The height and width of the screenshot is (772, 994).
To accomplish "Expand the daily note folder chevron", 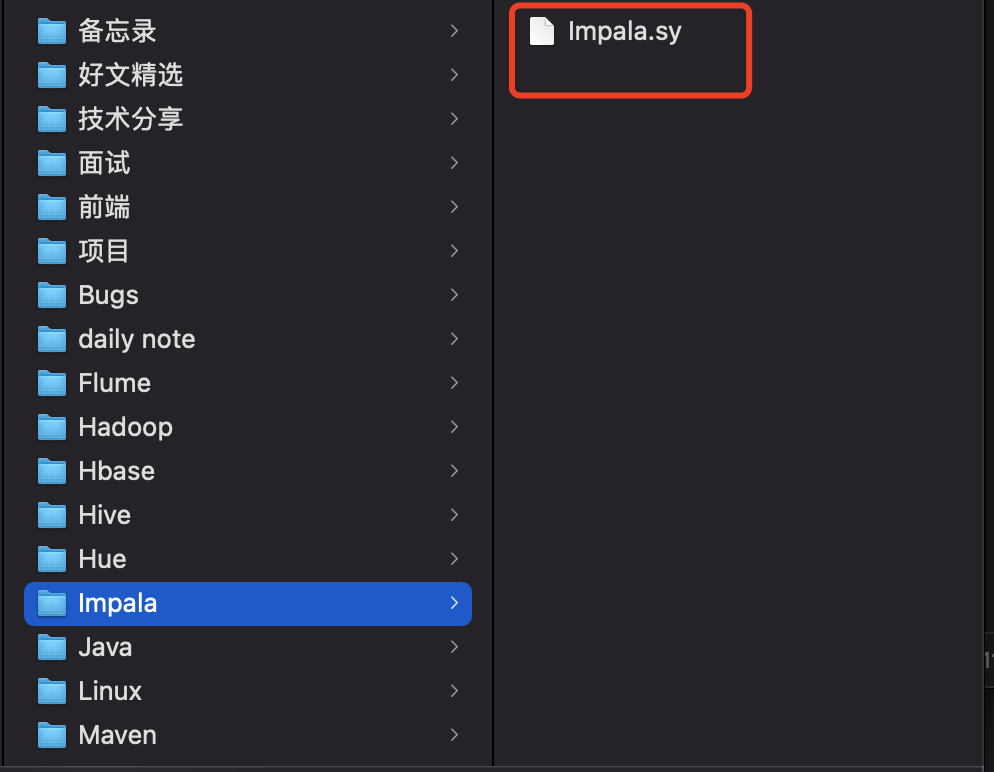I will (x=454, y=339).
